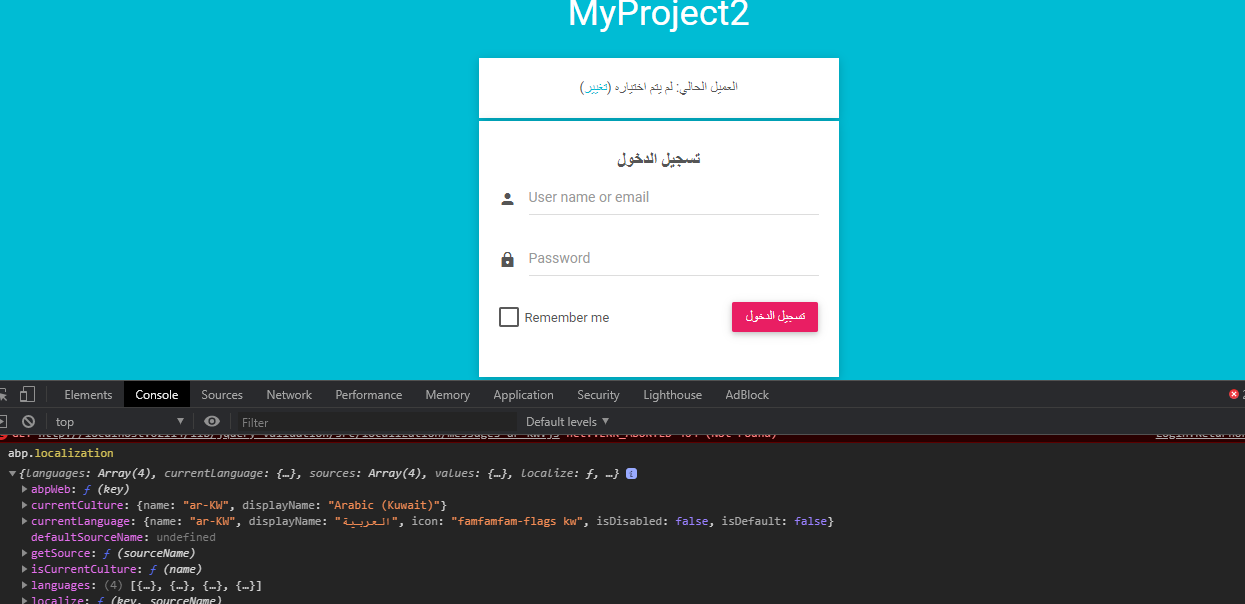The width and height of the screenshot is (1245, 604).
Task: Click the padlock icon beside the password field
Action: coord(507,258)
